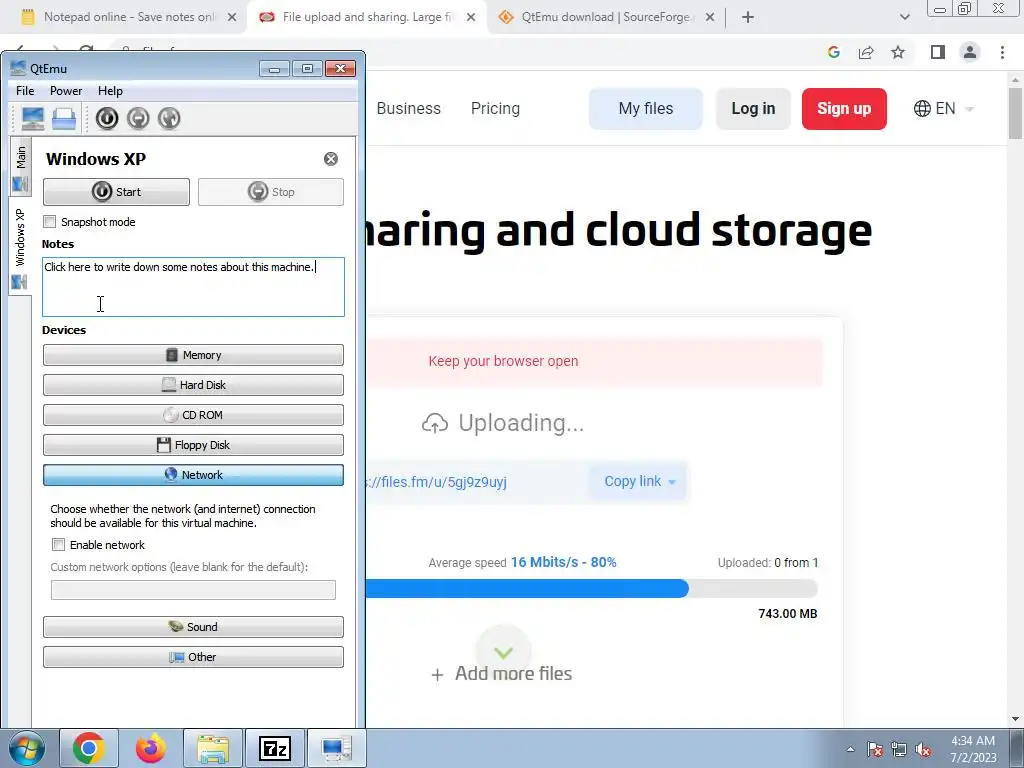
Task: Toggle the Chrome side panel icon
Action: pyautogui.click(x=938, y=52)
